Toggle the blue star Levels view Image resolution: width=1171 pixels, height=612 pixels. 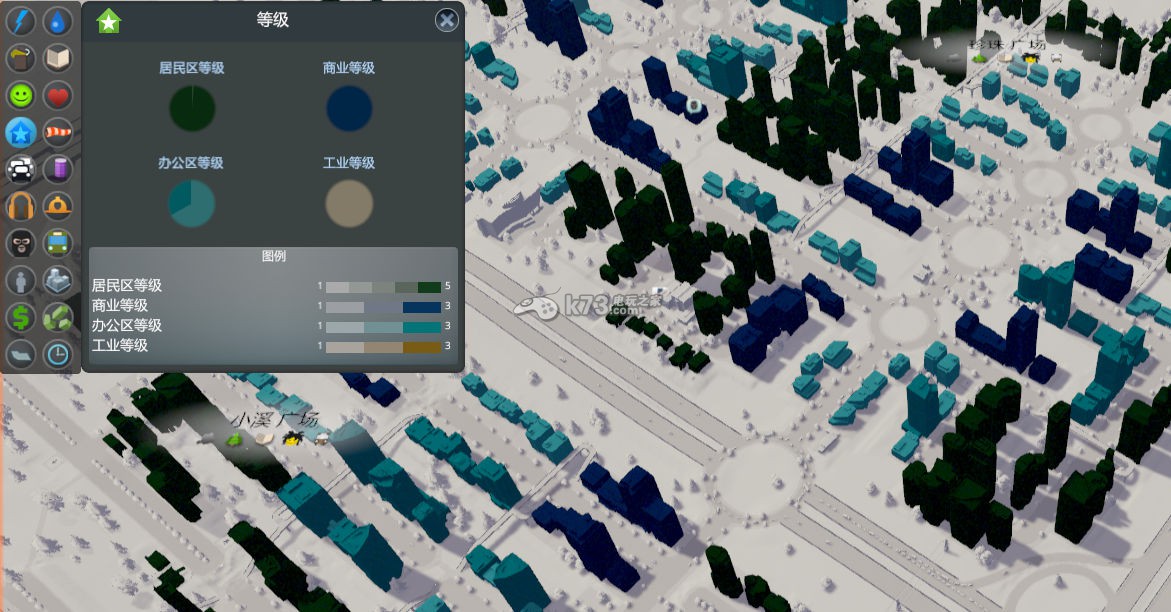(x=21, y=132)
